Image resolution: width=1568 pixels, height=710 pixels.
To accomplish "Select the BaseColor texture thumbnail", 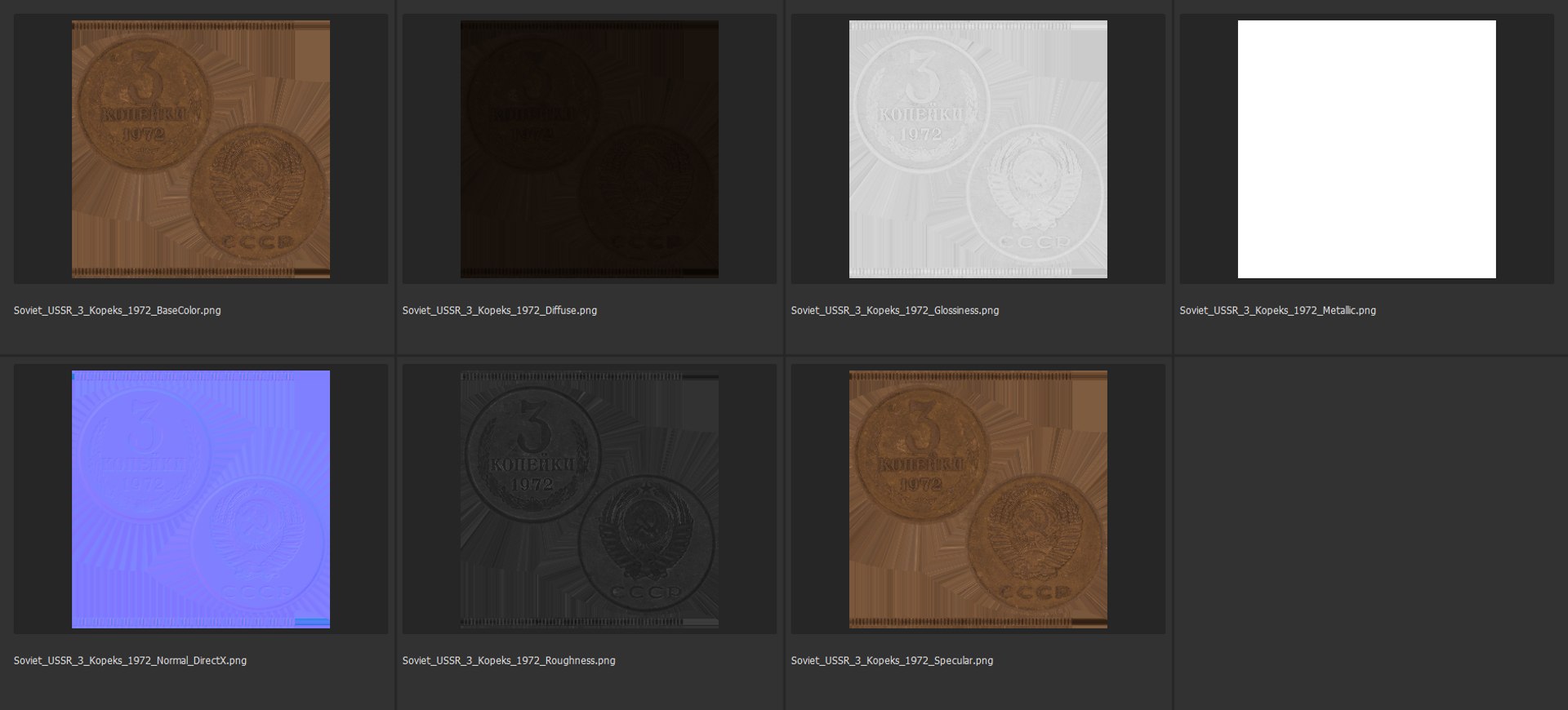I will [x=201, y=149].
